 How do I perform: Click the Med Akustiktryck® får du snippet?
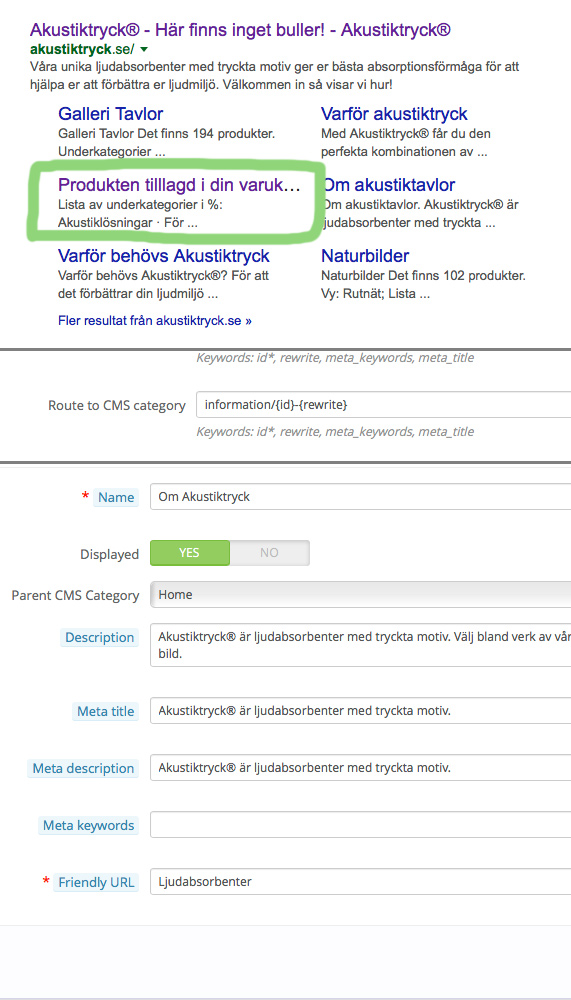click(406, 143)
